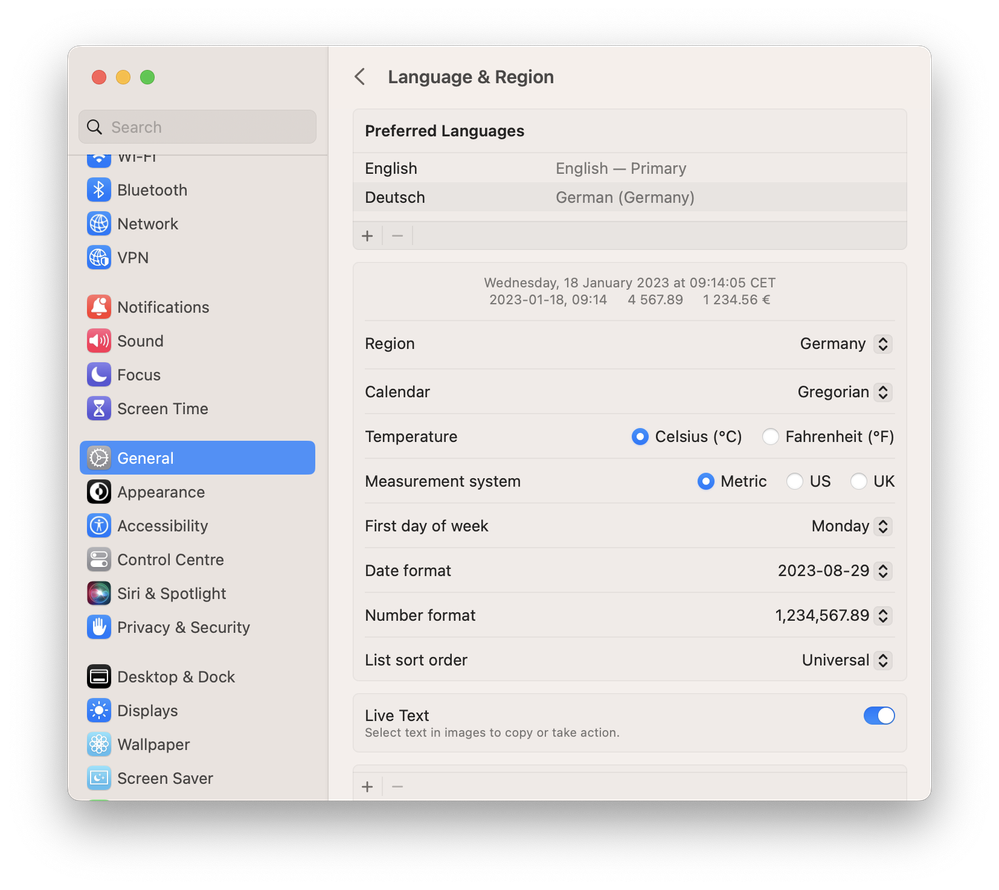Select Celsius temperature option
Image resolution: width=999 pixels, height=890 pixels.
[x=640, y=436]
